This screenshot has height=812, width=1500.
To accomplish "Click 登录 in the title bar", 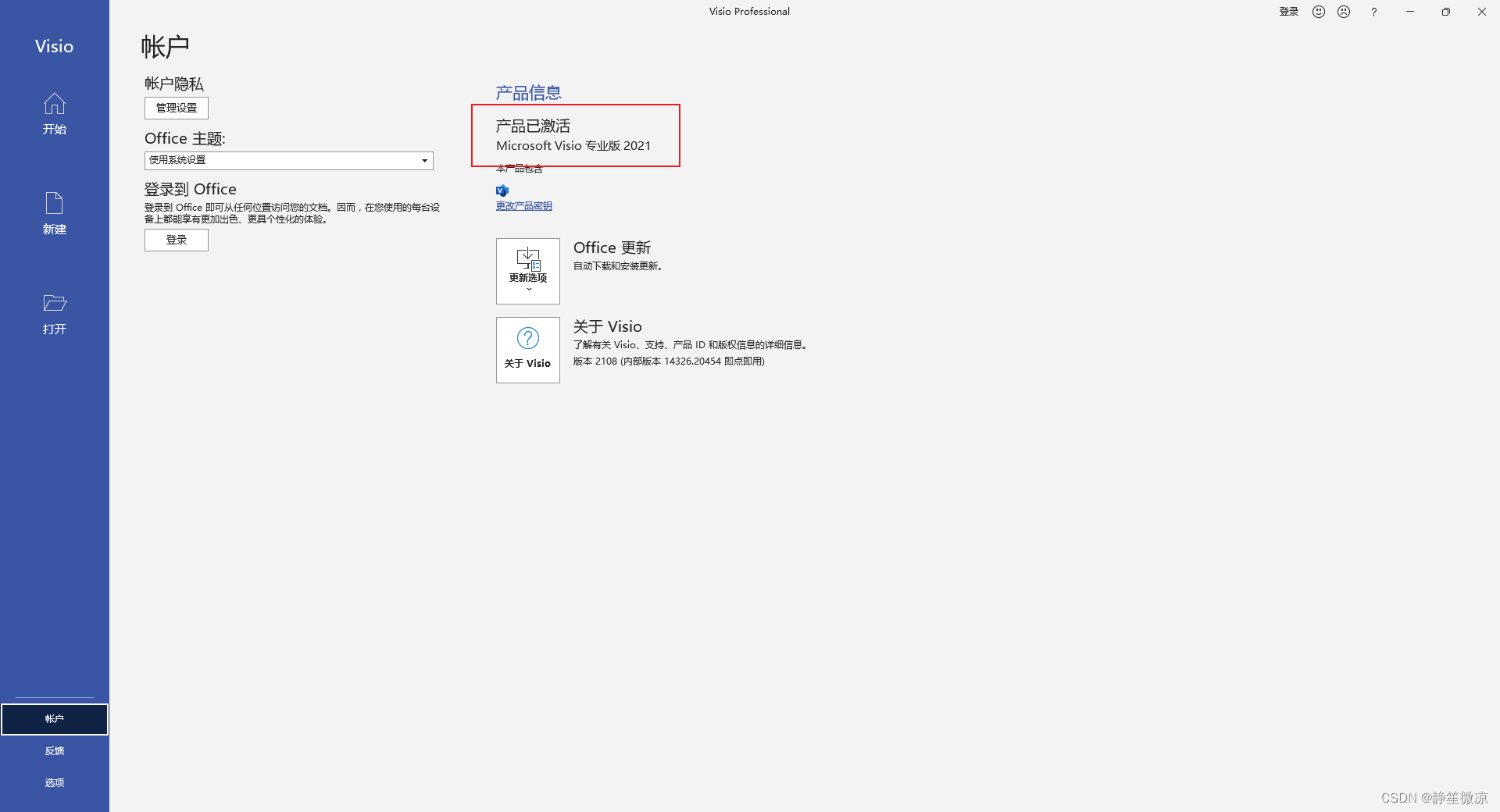I will (1288, 12).
